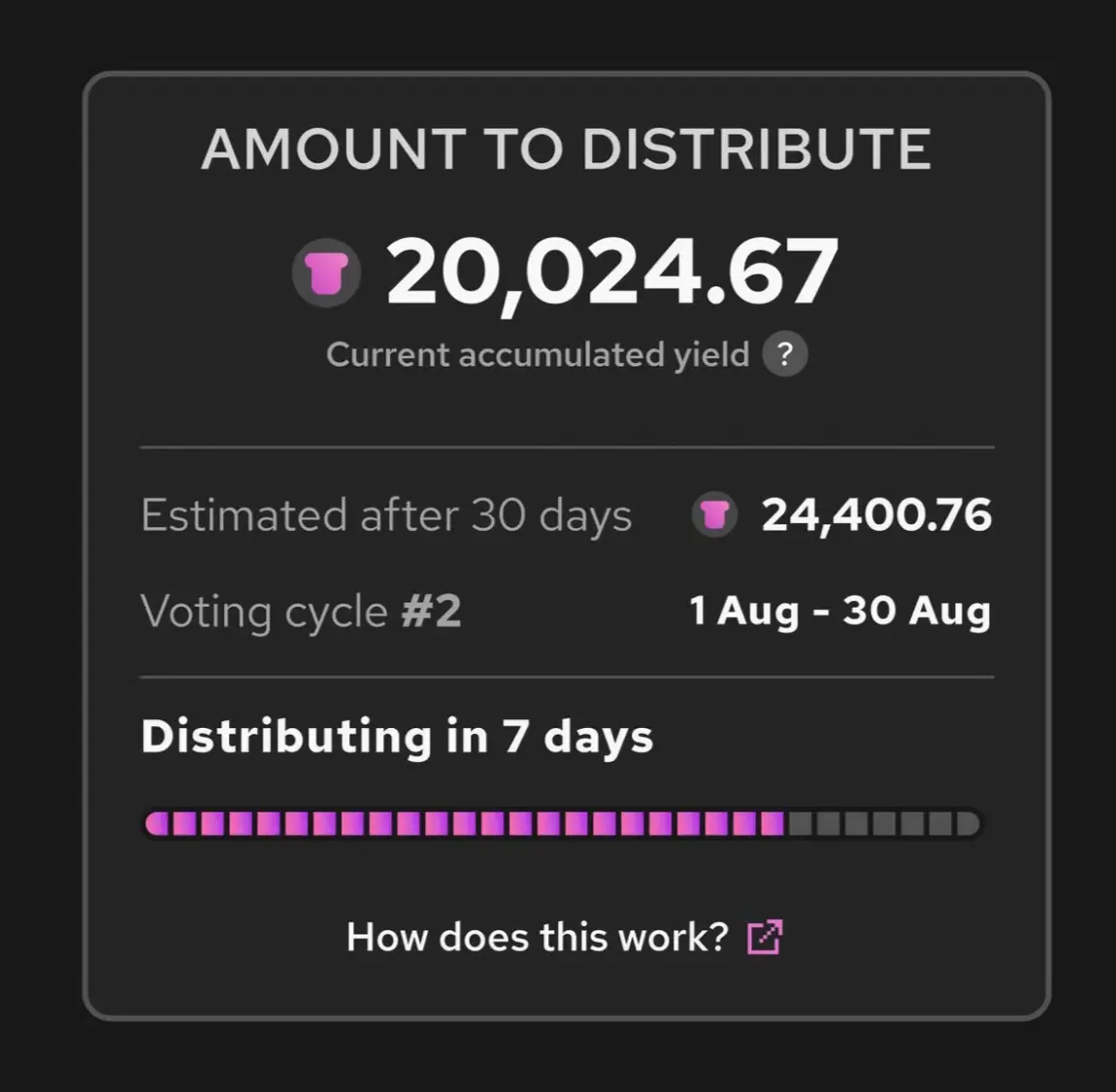The height and width of the screenshot is (1092, 1116).
Task: Click the 20,024.67 yield amount
Action: click(611, 273)
